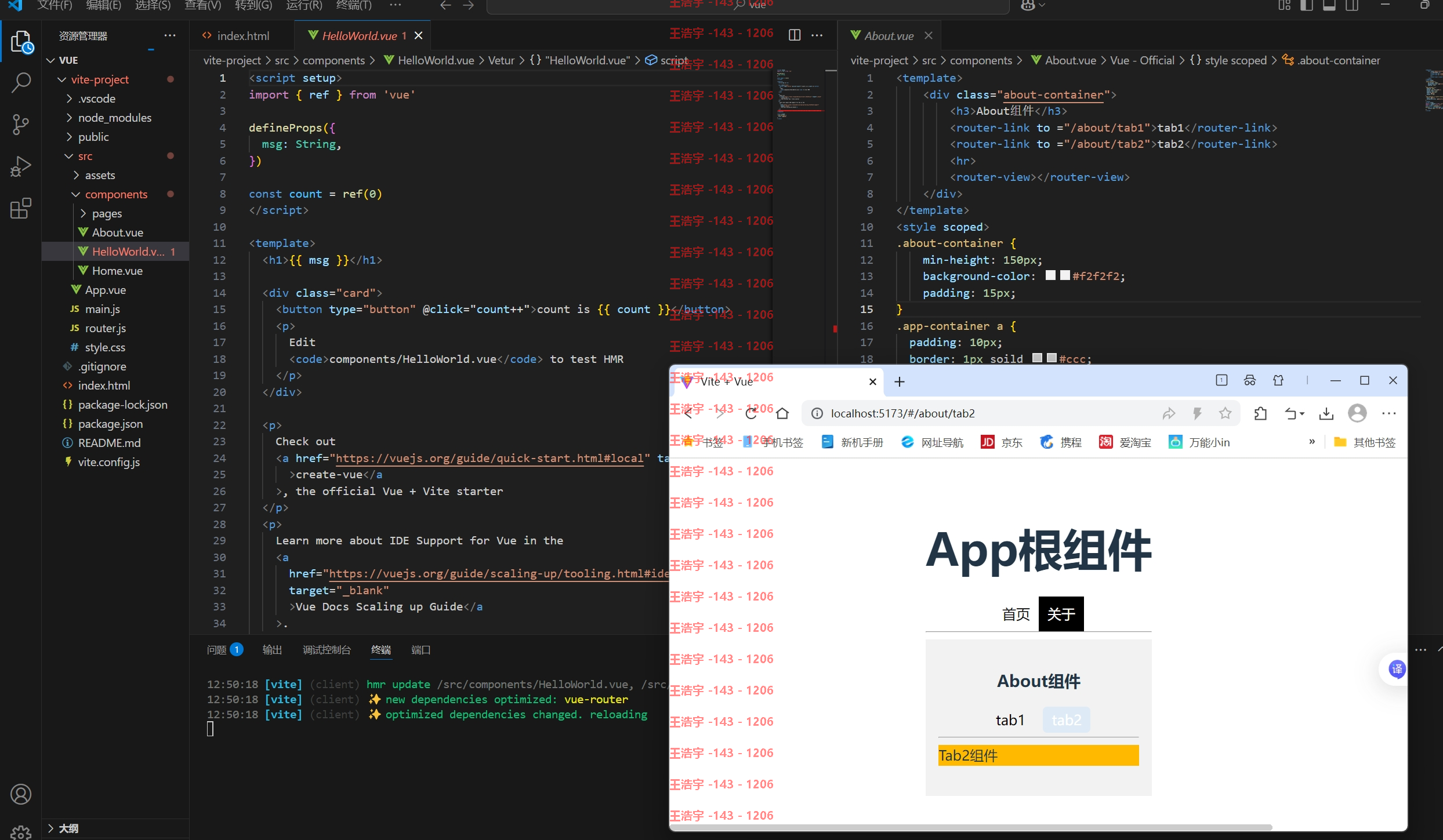
Task: Click the 首页 link in browser page
Action: (1016, 614)
